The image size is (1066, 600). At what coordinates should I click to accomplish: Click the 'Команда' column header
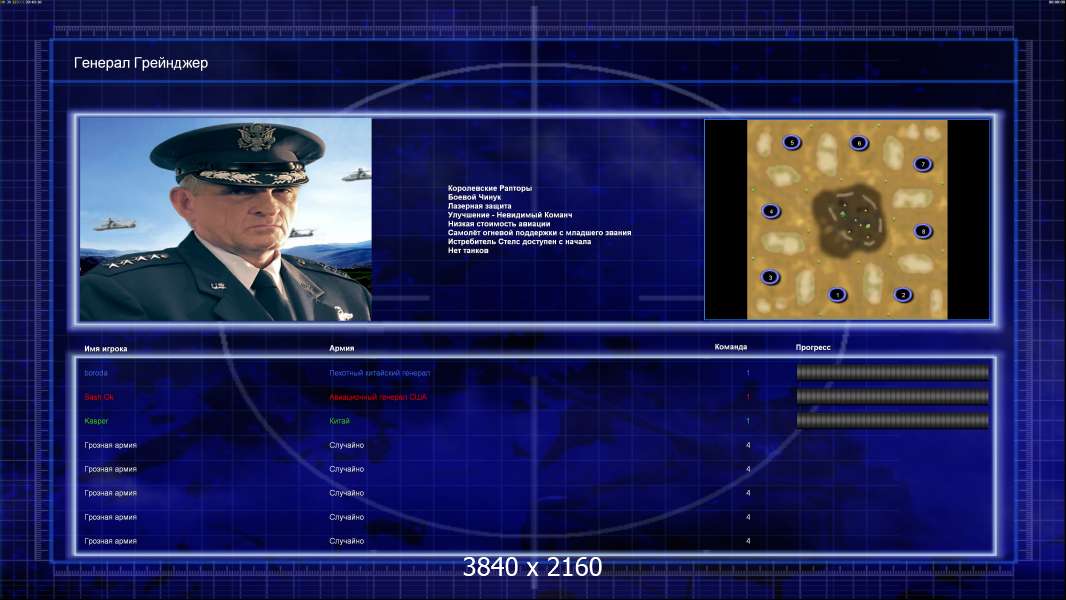click(731, 347)
